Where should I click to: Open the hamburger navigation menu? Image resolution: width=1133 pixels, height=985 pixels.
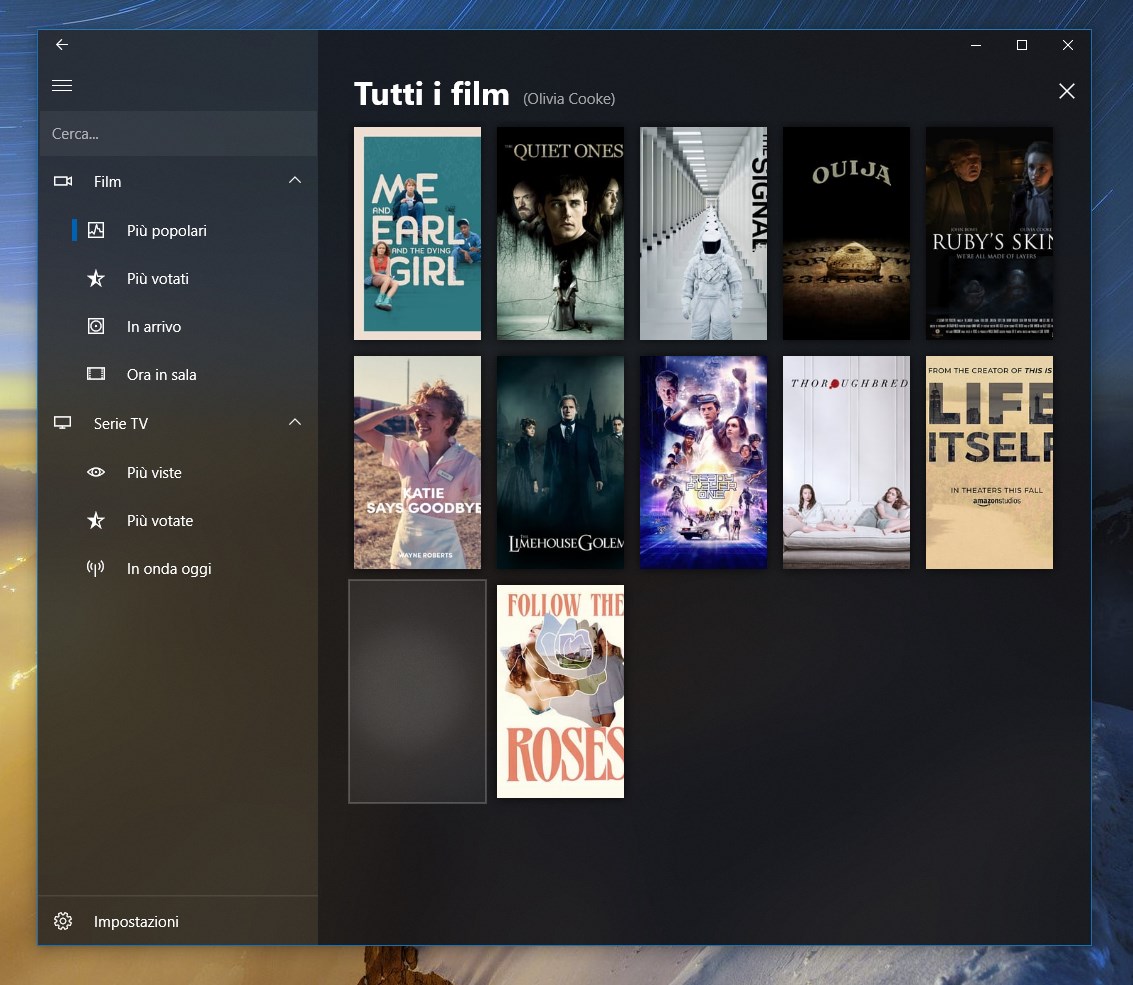62,85
